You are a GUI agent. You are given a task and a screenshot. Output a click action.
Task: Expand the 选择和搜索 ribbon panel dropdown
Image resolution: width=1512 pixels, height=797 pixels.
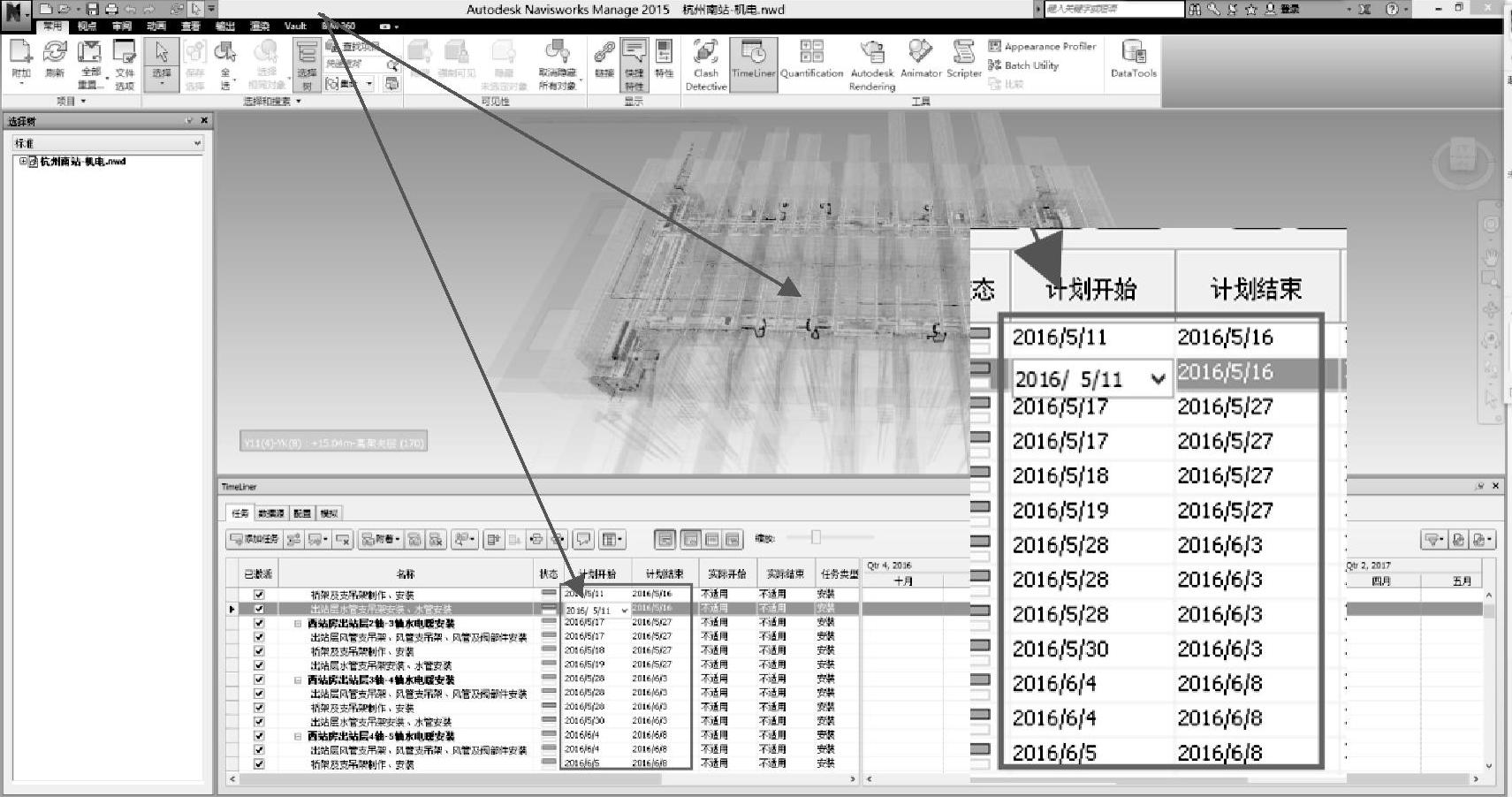(272, 102)
